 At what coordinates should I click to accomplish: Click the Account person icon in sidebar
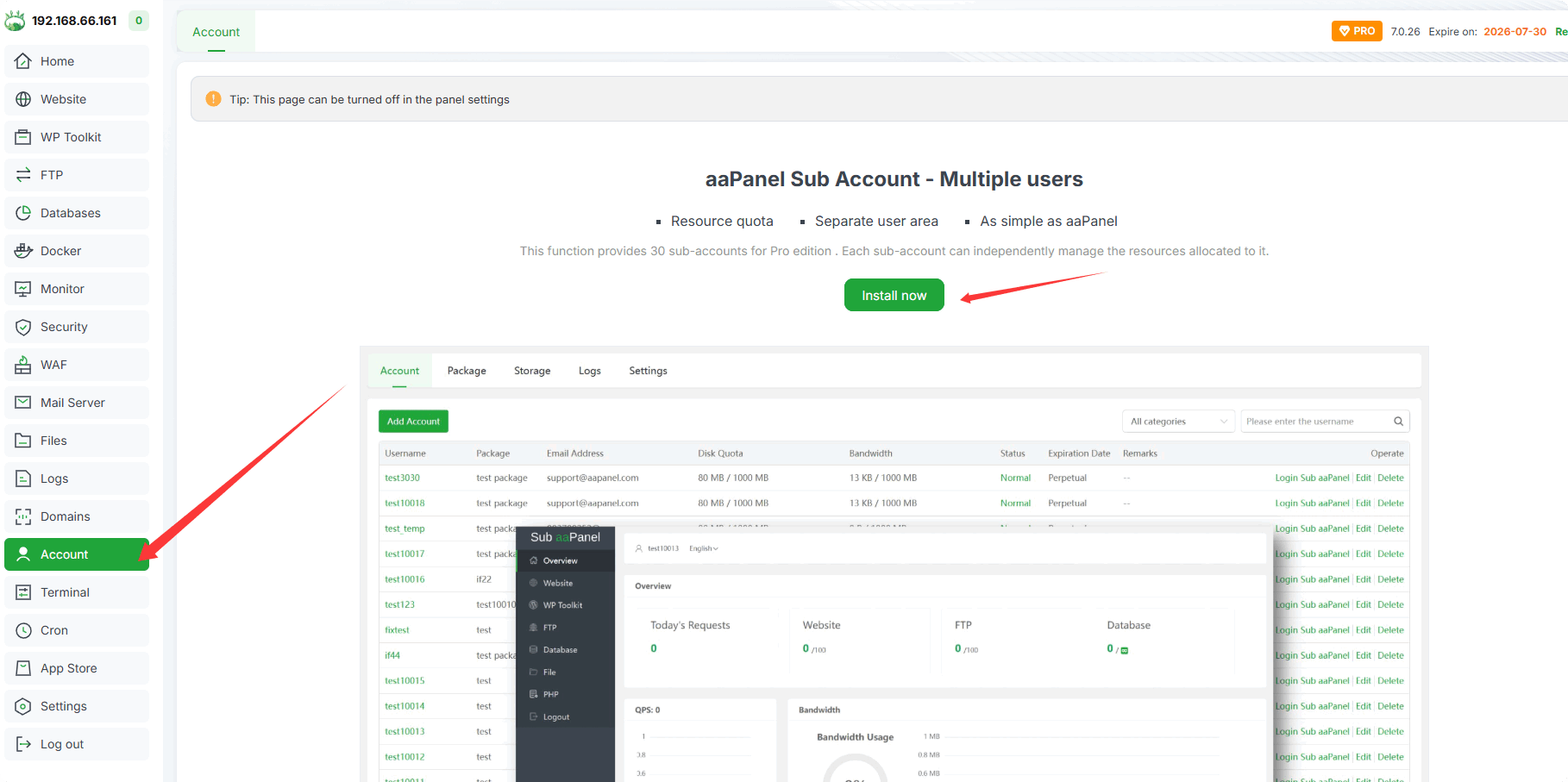[23, 554]
